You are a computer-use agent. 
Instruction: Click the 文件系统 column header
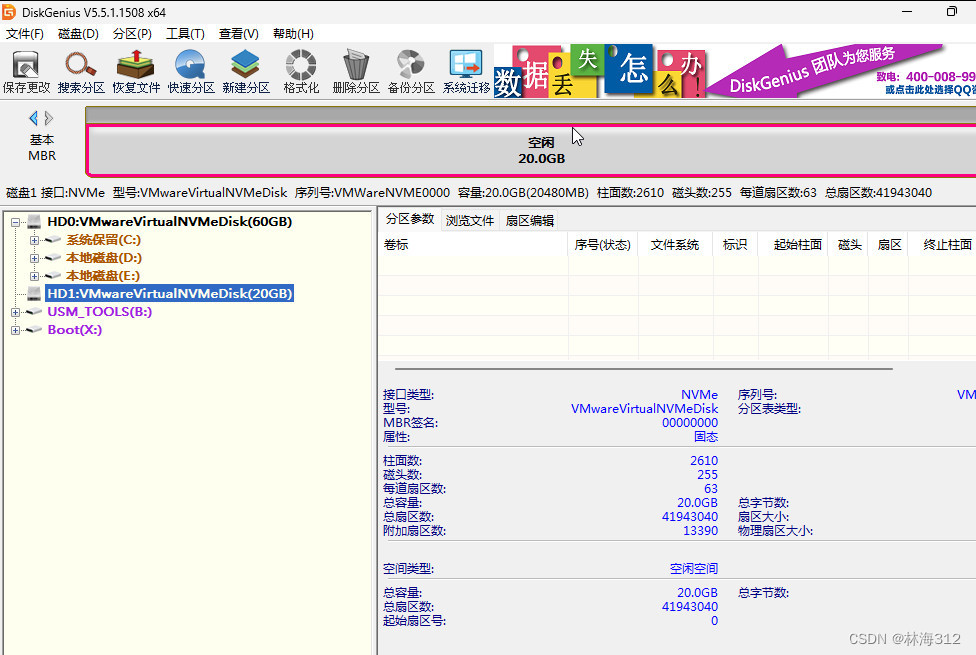coord(675,245)
